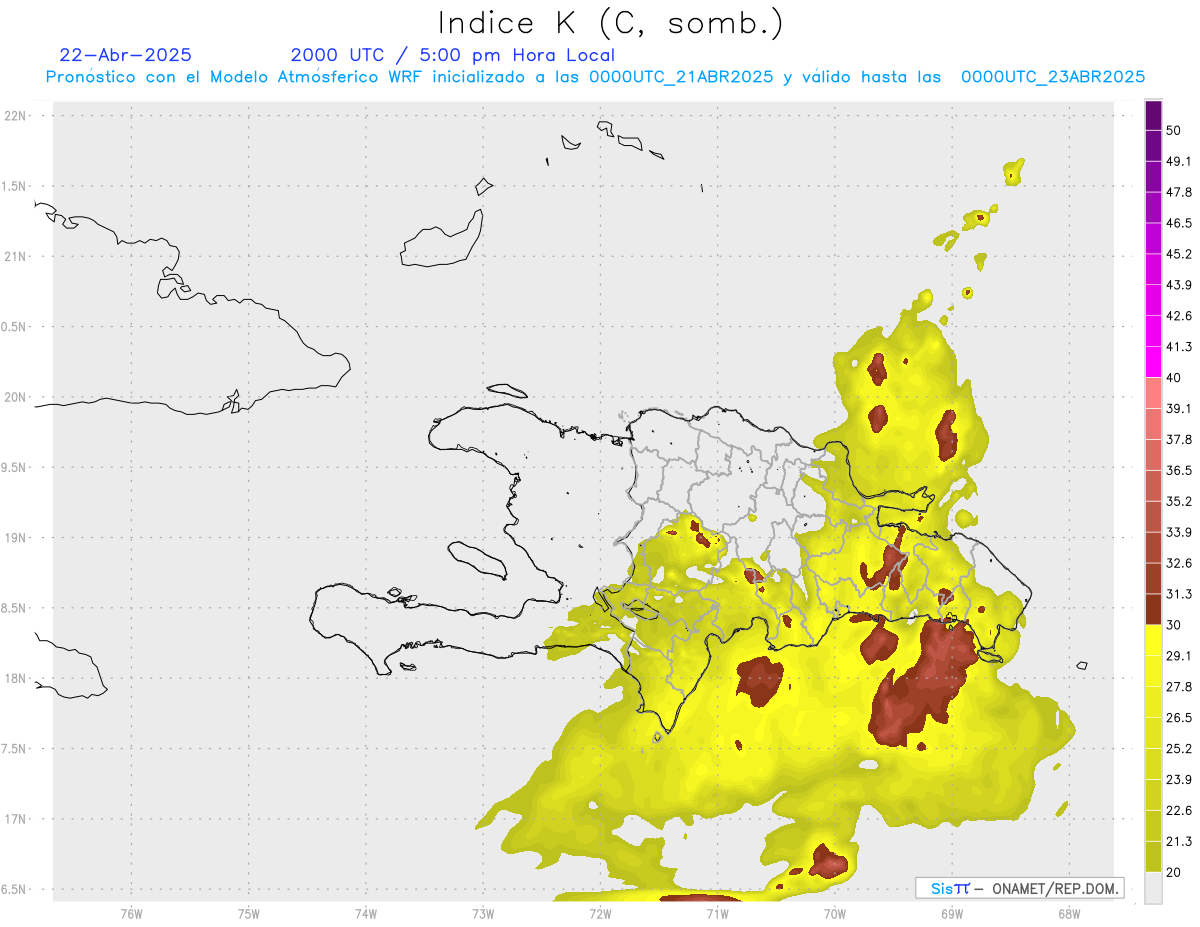Click the colorbar value '47.8'
The image size is (1200, 927).
coord(1179,192)
